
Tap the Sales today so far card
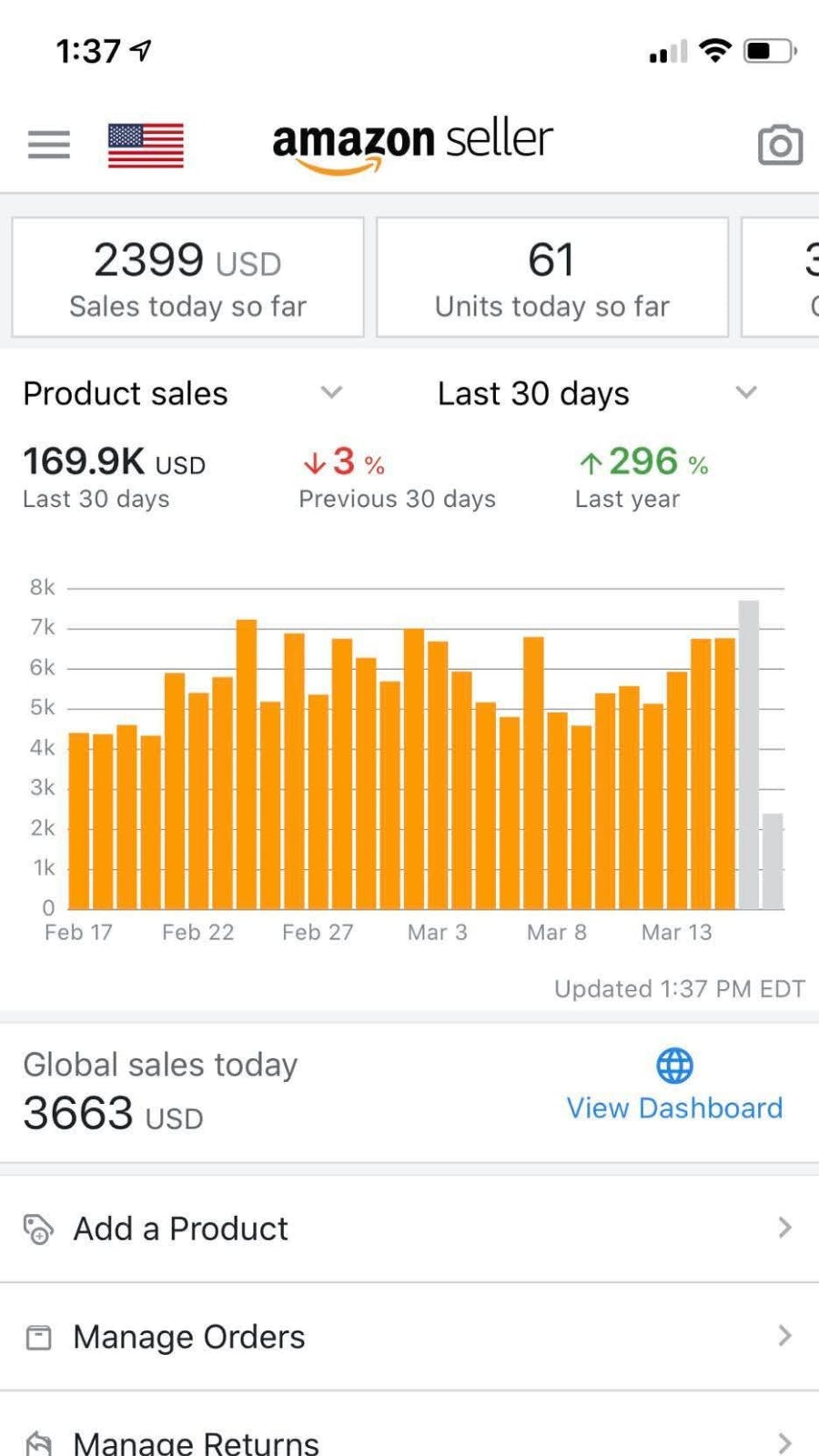coord(187,278)
